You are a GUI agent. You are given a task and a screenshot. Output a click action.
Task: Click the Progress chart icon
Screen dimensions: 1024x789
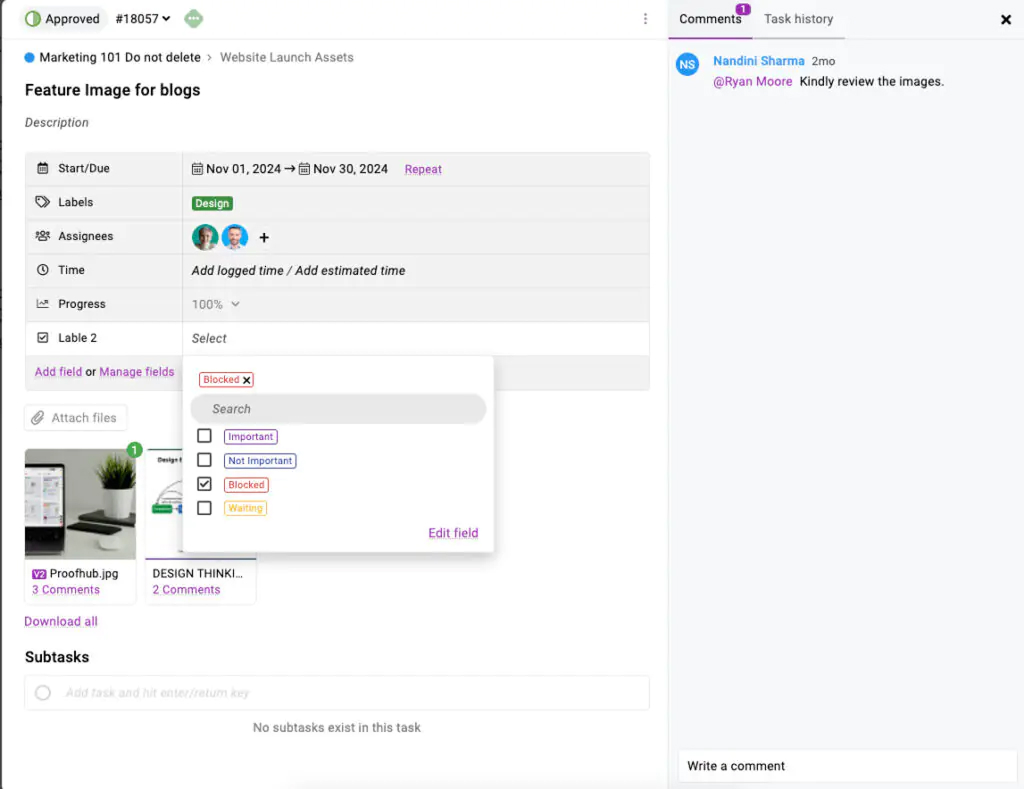click(x=42, y=304)
